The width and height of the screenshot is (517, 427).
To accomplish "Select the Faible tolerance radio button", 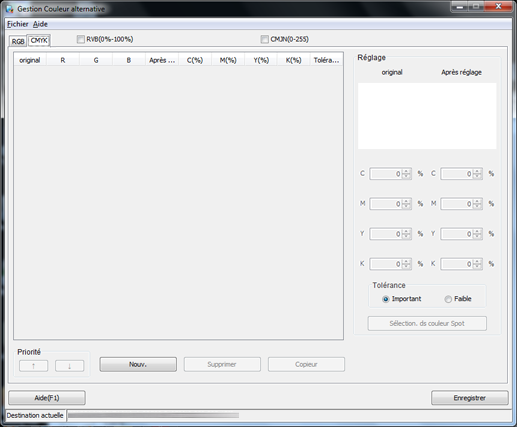I will tap(448, 299).
